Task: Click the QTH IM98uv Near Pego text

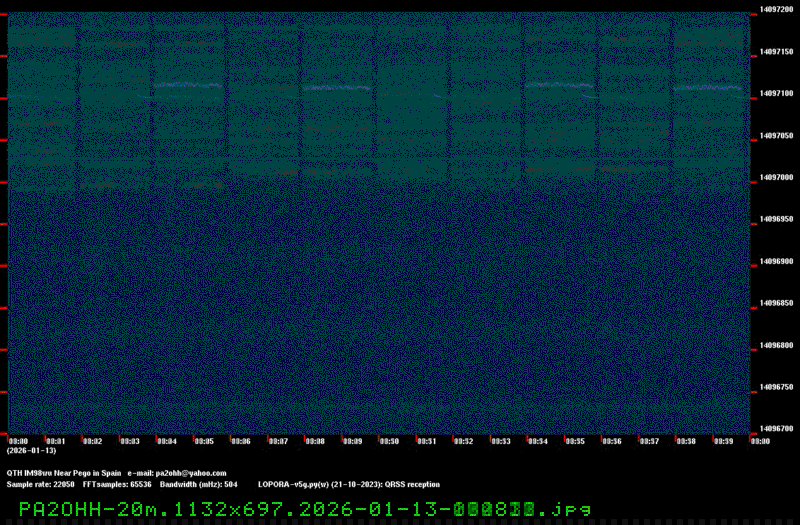Action: [64, 473]
